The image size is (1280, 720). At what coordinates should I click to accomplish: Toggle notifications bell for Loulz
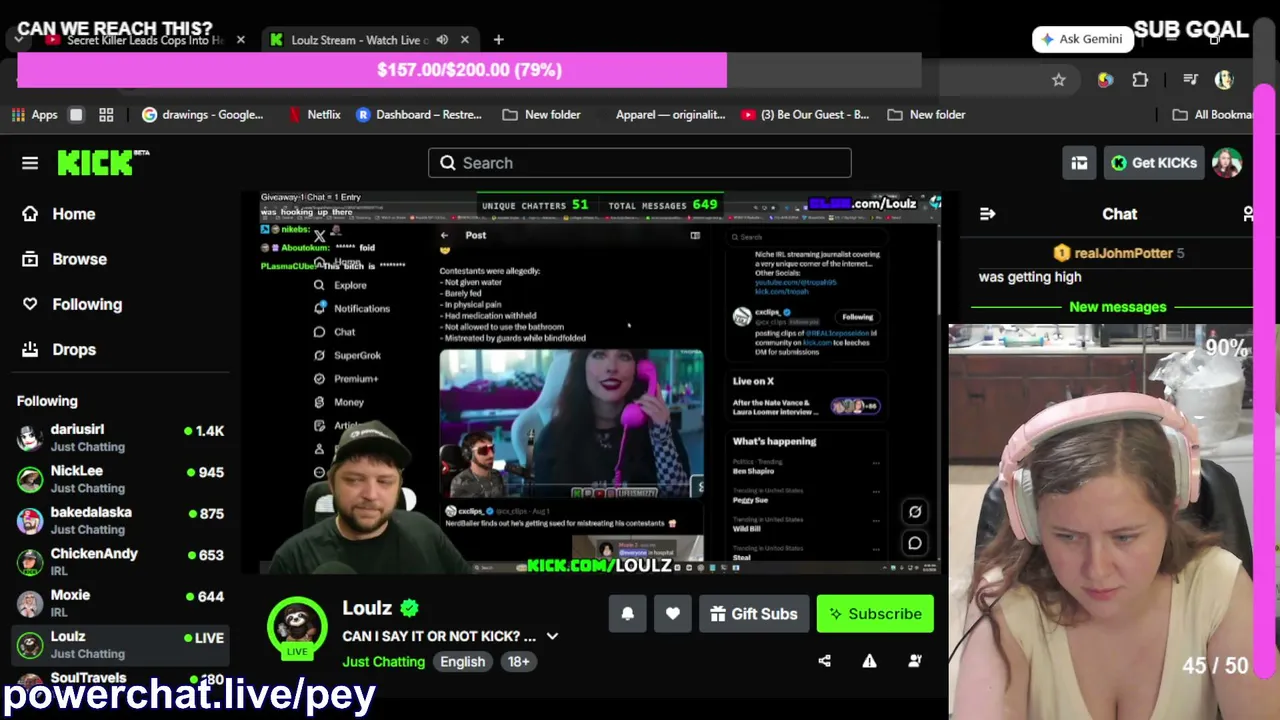(x=628, y=614)
